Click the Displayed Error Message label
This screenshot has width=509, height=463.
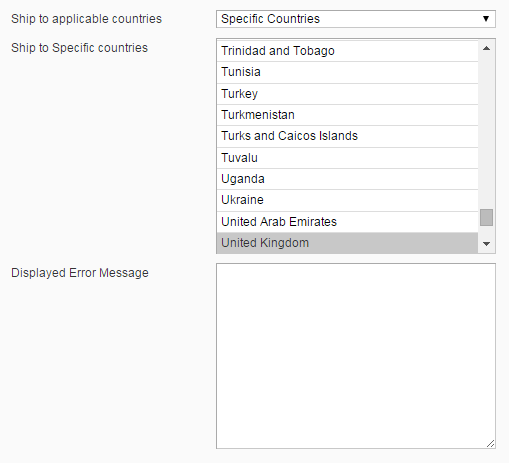[x=80, y=273]
